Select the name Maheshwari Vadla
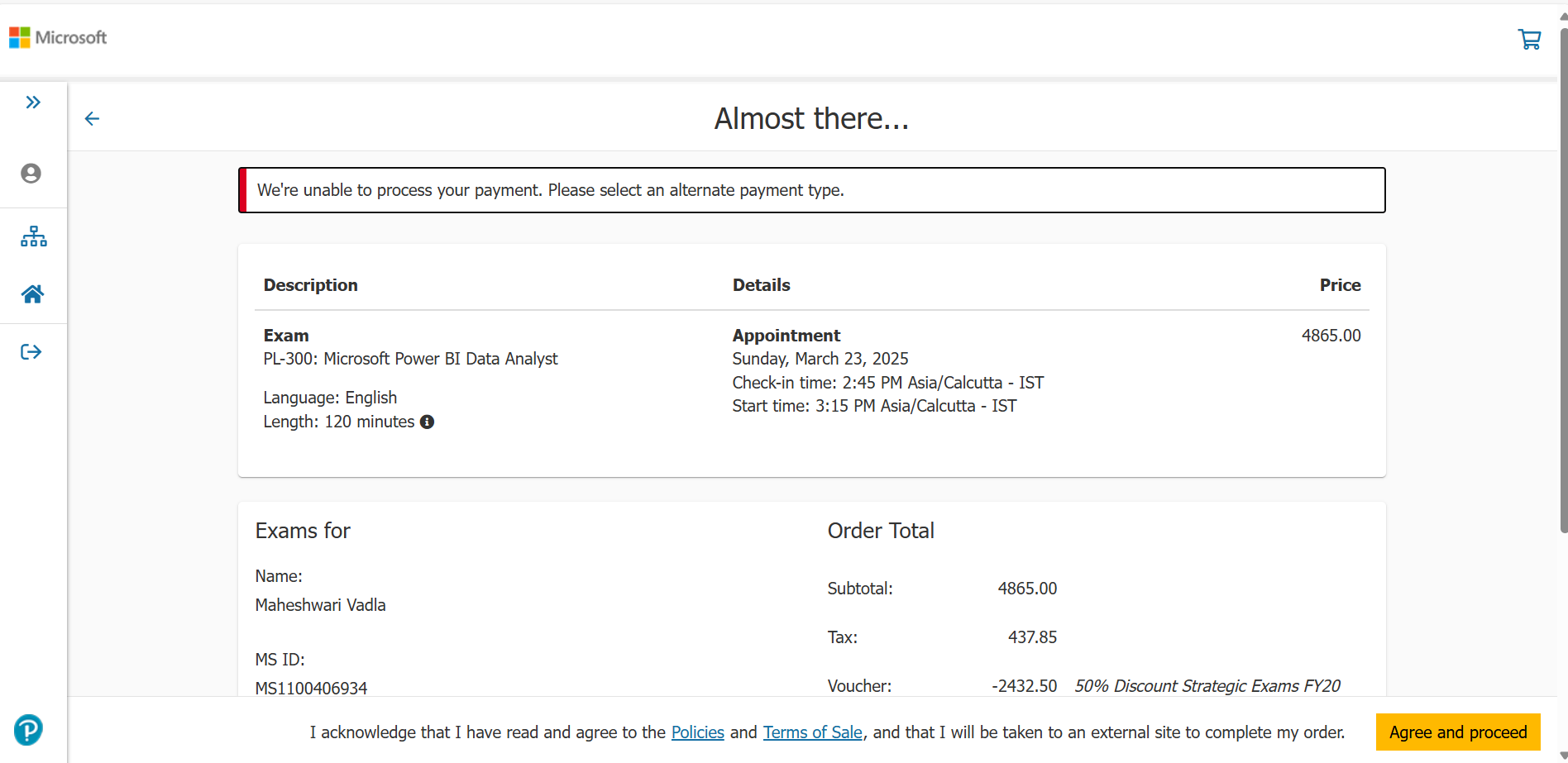 pyautogui.click(x=320, y=605)
